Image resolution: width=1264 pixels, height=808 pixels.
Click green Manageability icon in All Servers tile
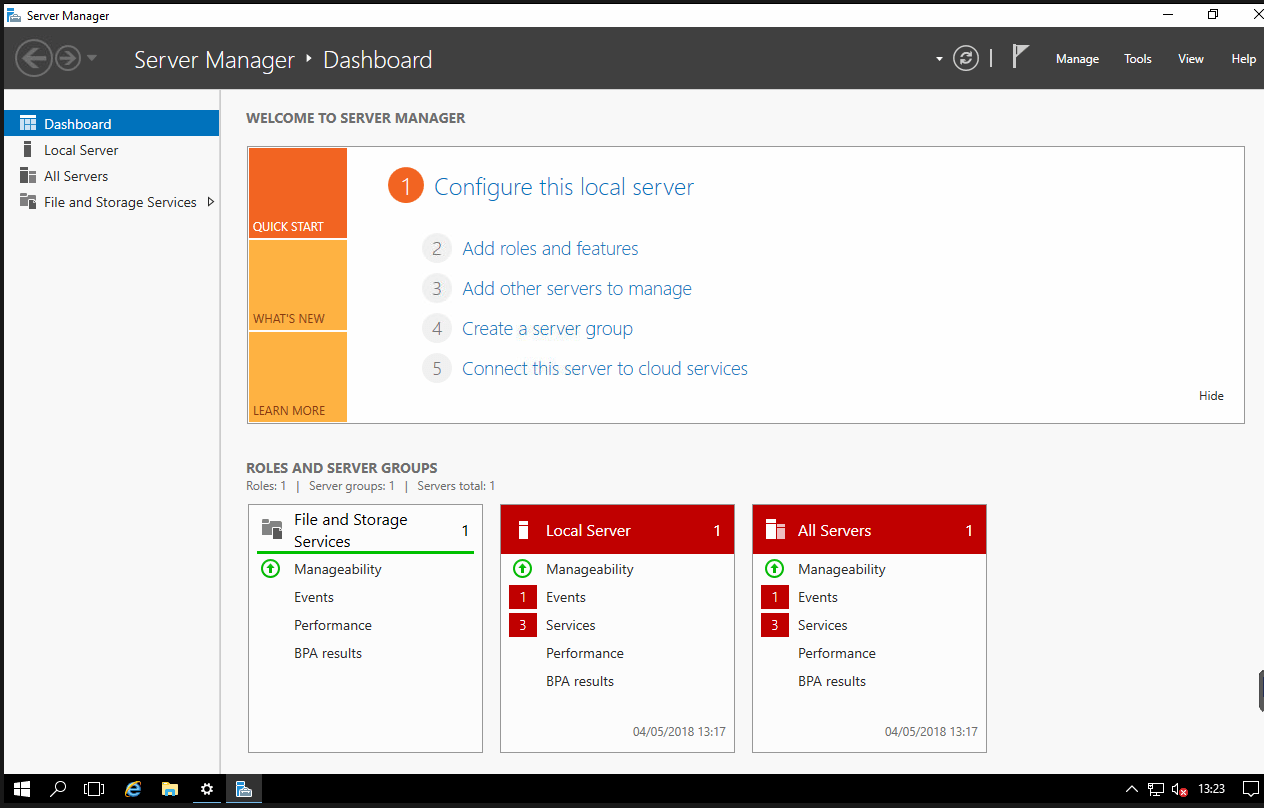tap(774, 569)
